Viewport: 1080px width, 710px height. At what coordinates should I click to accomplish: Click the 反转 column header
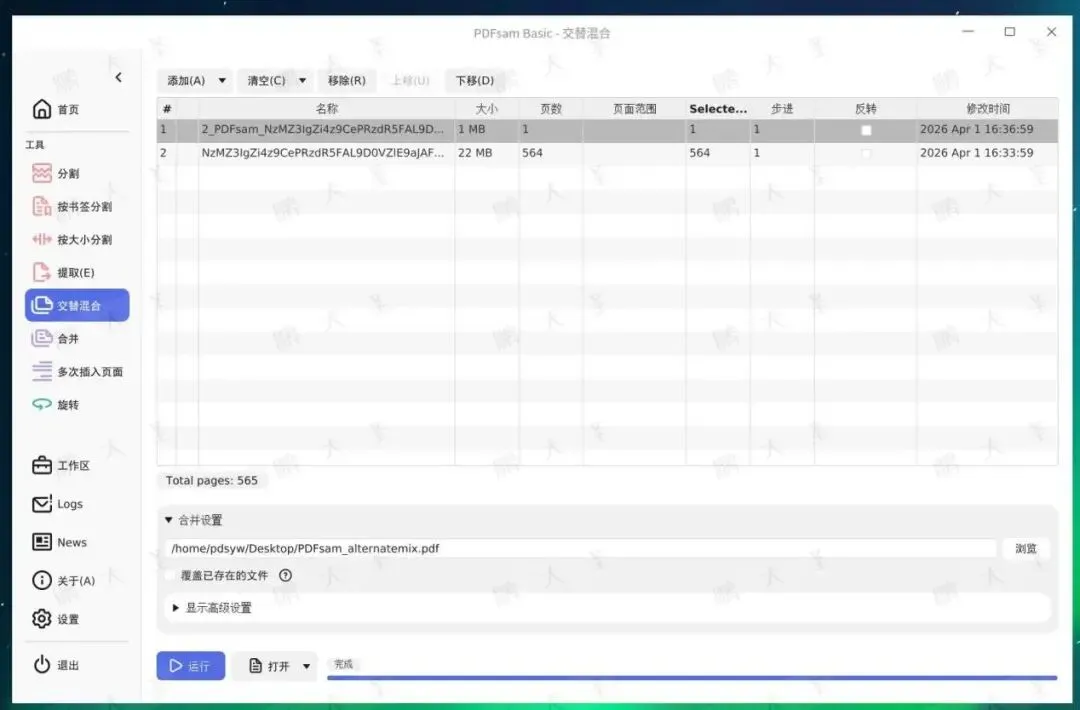coord(865,109)
